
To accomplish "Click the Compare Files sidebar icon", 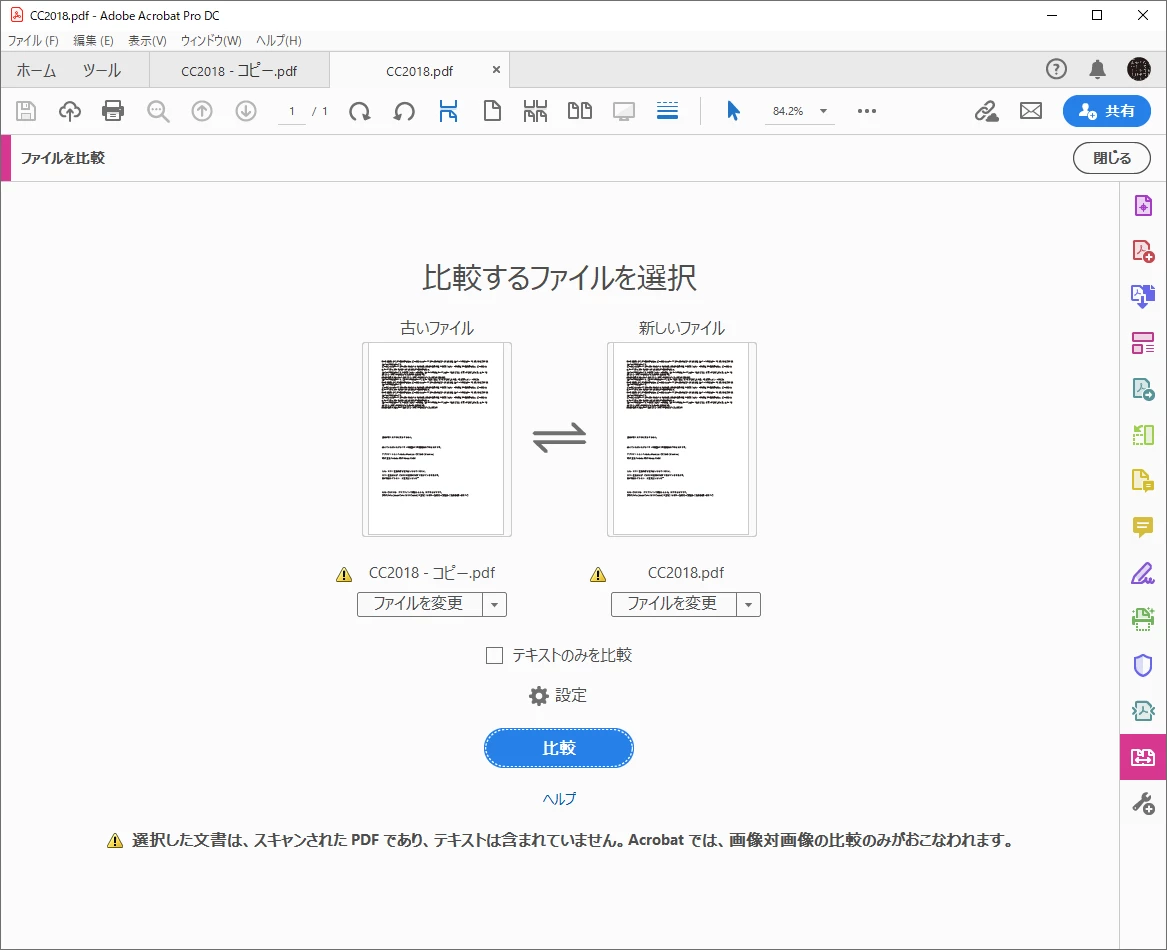I will (1143, 757).
